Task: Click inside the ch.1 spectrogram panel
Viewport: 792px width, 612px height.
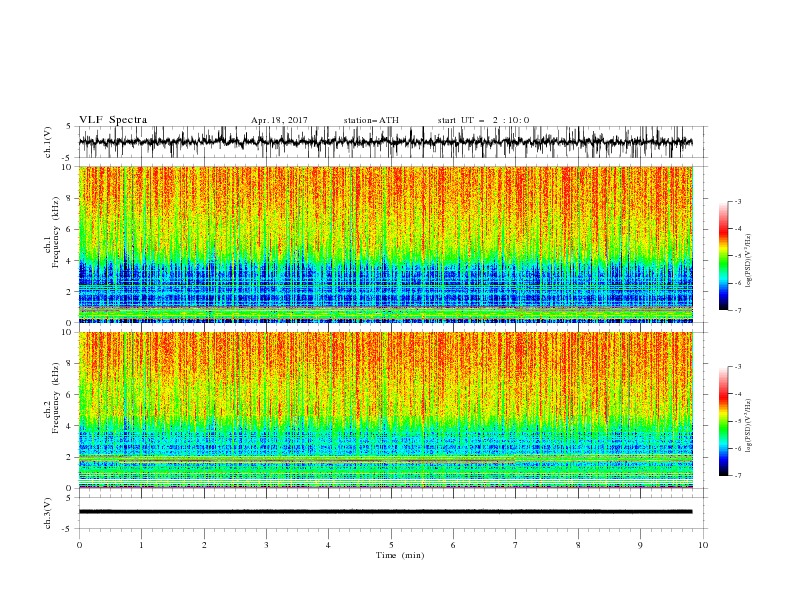Action: [x=386, y=244]
